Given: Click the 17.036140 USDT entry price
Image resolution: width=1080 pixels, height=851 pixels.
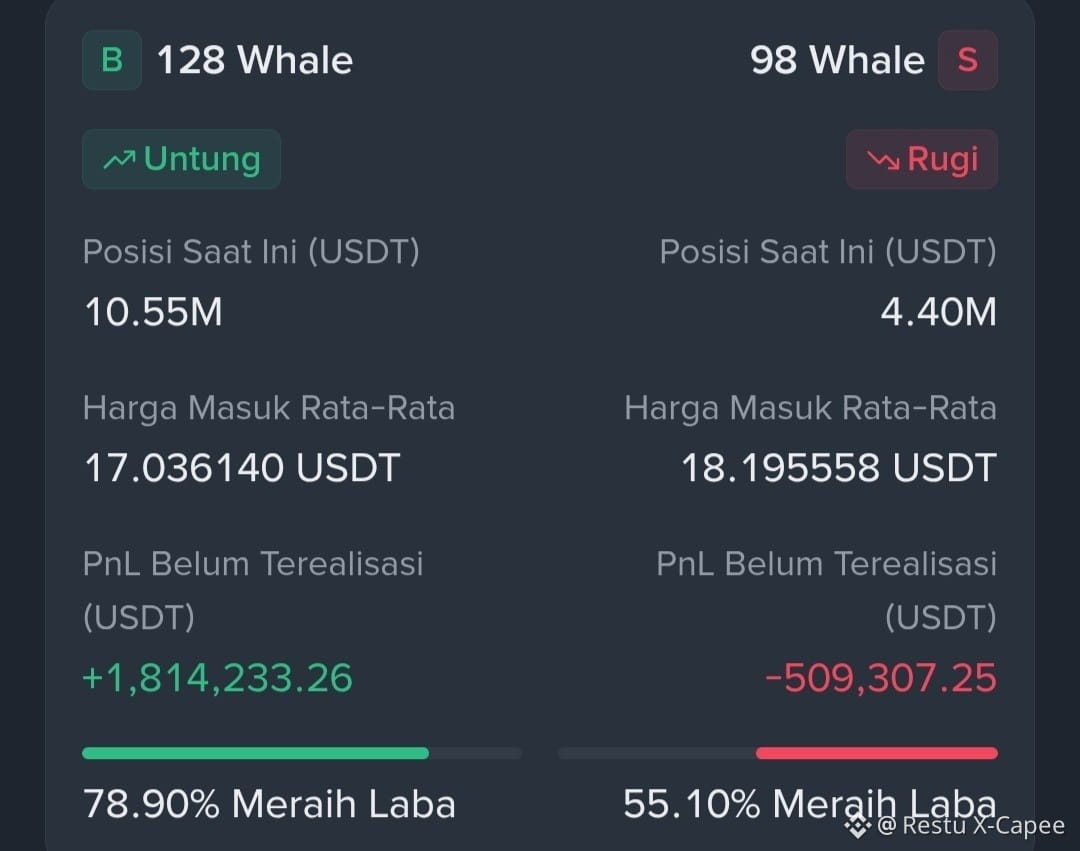Looking at the screenshot, I should pyautogui.click(x=242, y=468).
